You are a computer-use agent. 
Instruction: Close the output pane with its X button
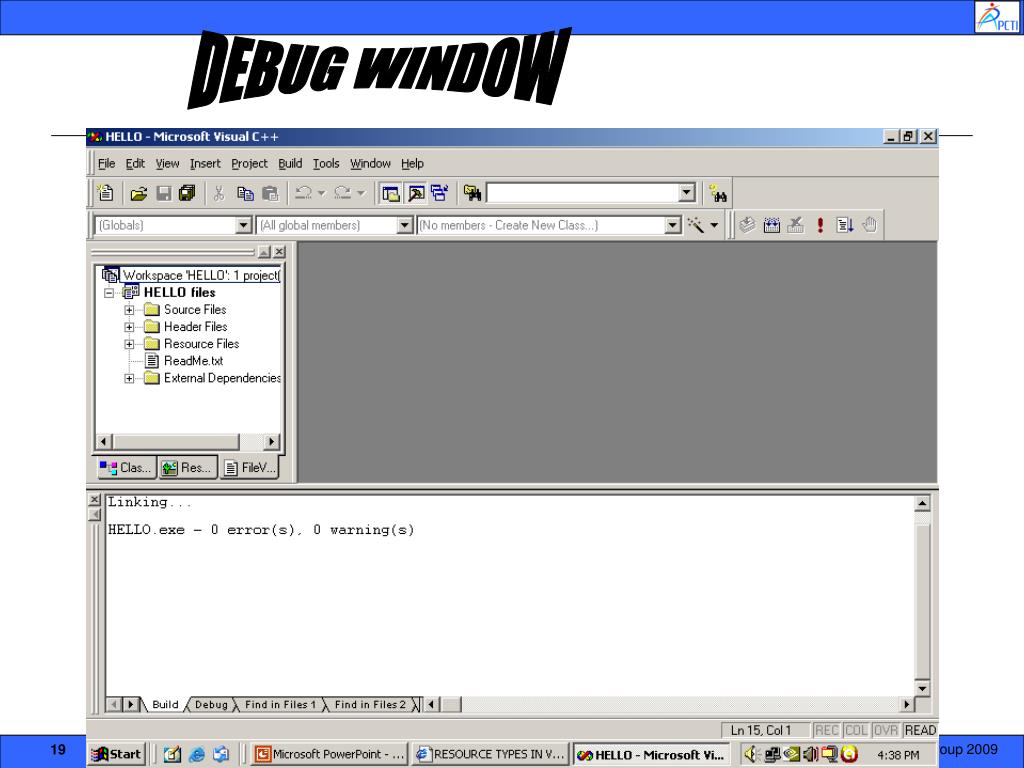click(x=94, y=500)
